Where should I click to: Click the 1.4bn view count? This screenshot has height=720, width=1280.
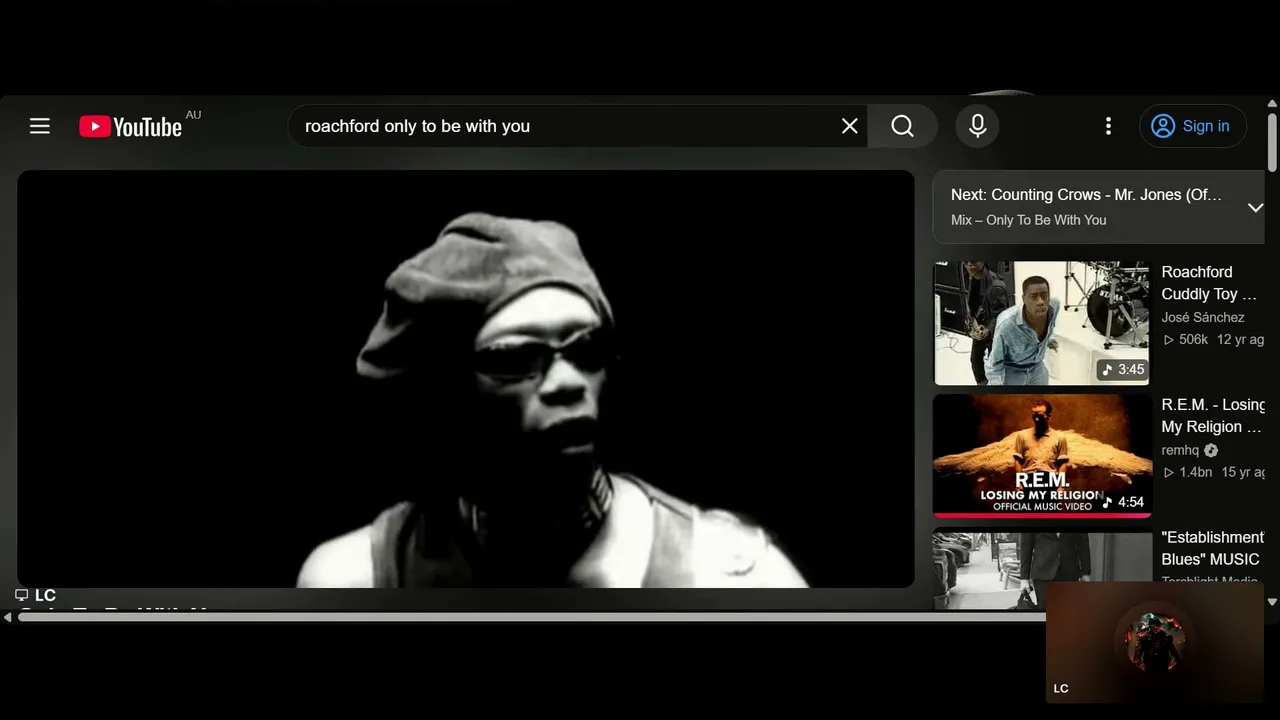1188,472
